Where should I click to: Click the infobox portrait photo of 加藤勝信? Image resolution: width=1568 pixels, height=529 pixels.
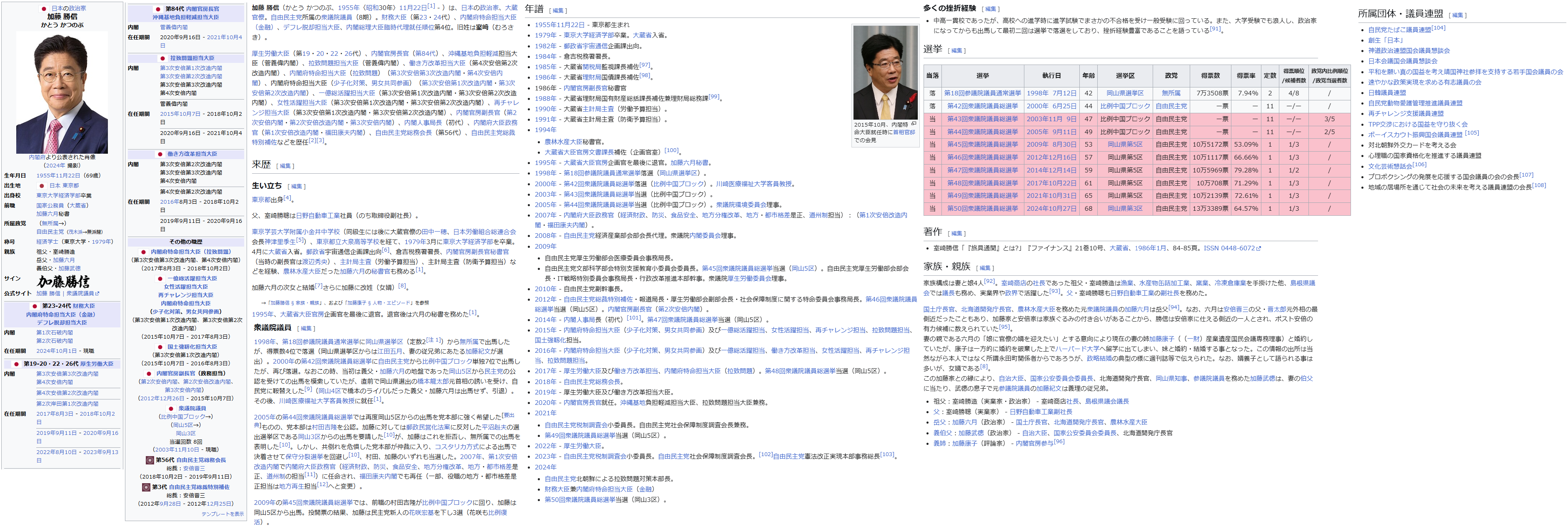tap(62, 92)
